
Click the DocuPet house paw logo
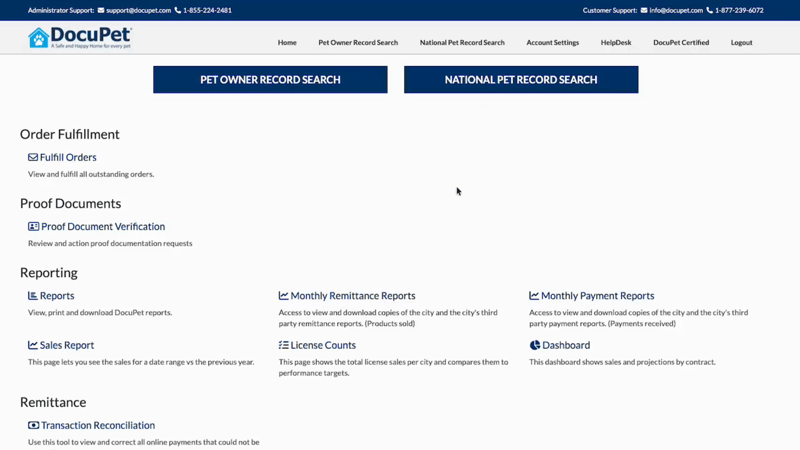tap(39, 38)
